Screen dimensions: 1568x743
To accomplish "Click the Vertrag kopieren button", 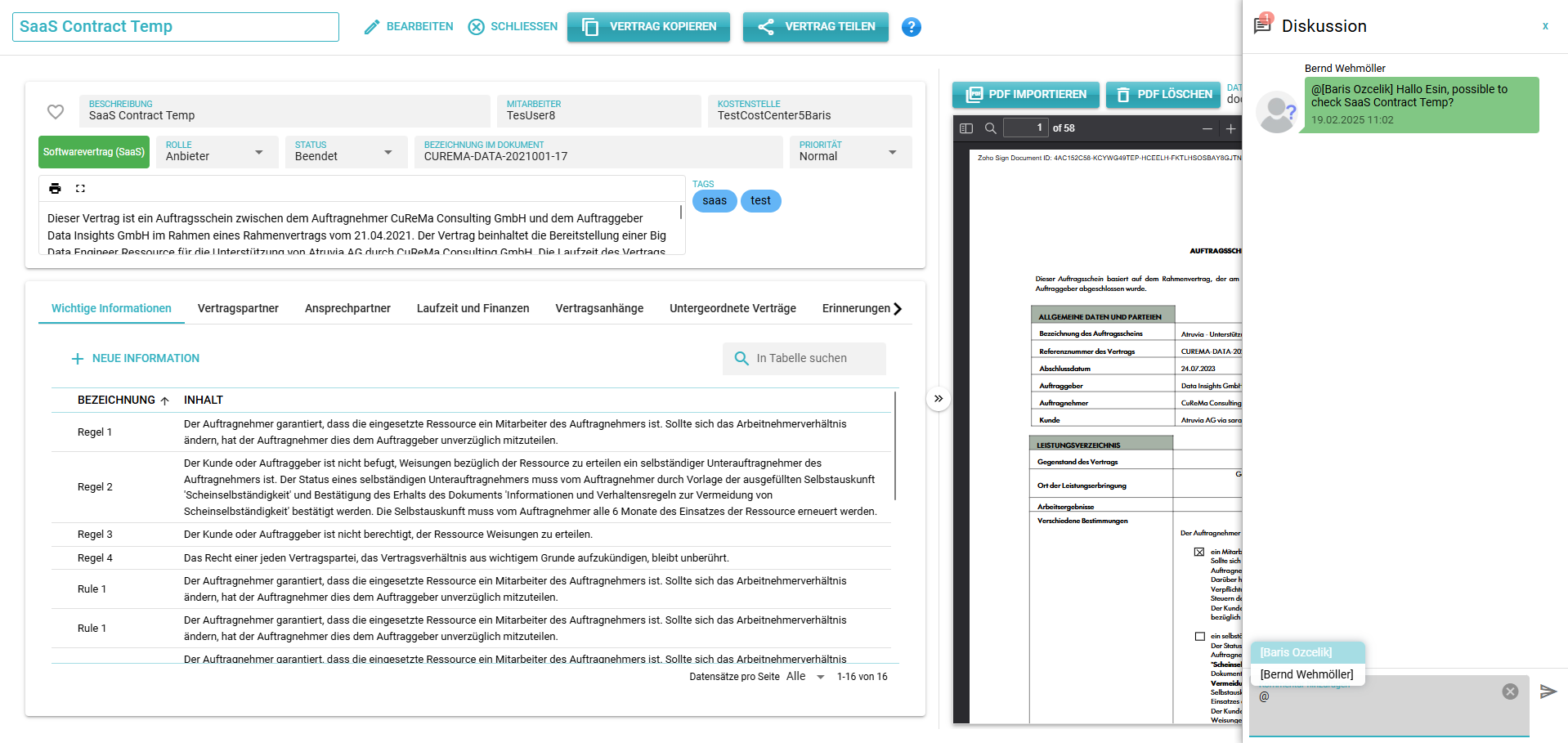I will pyautogui.click(x=648, y=27).
